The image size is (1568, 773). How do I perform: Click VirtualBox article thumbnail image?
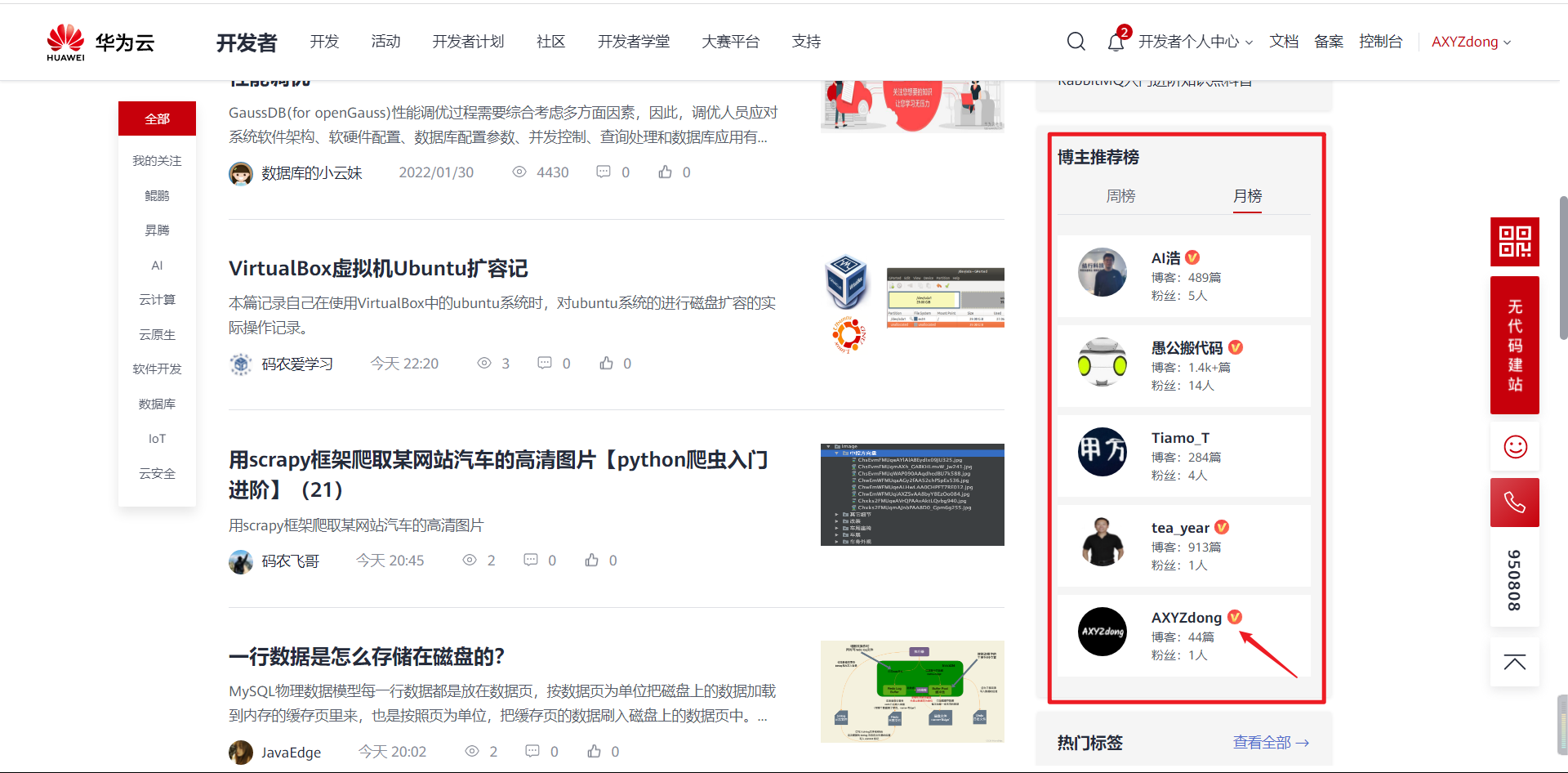(x=912, y=303)
